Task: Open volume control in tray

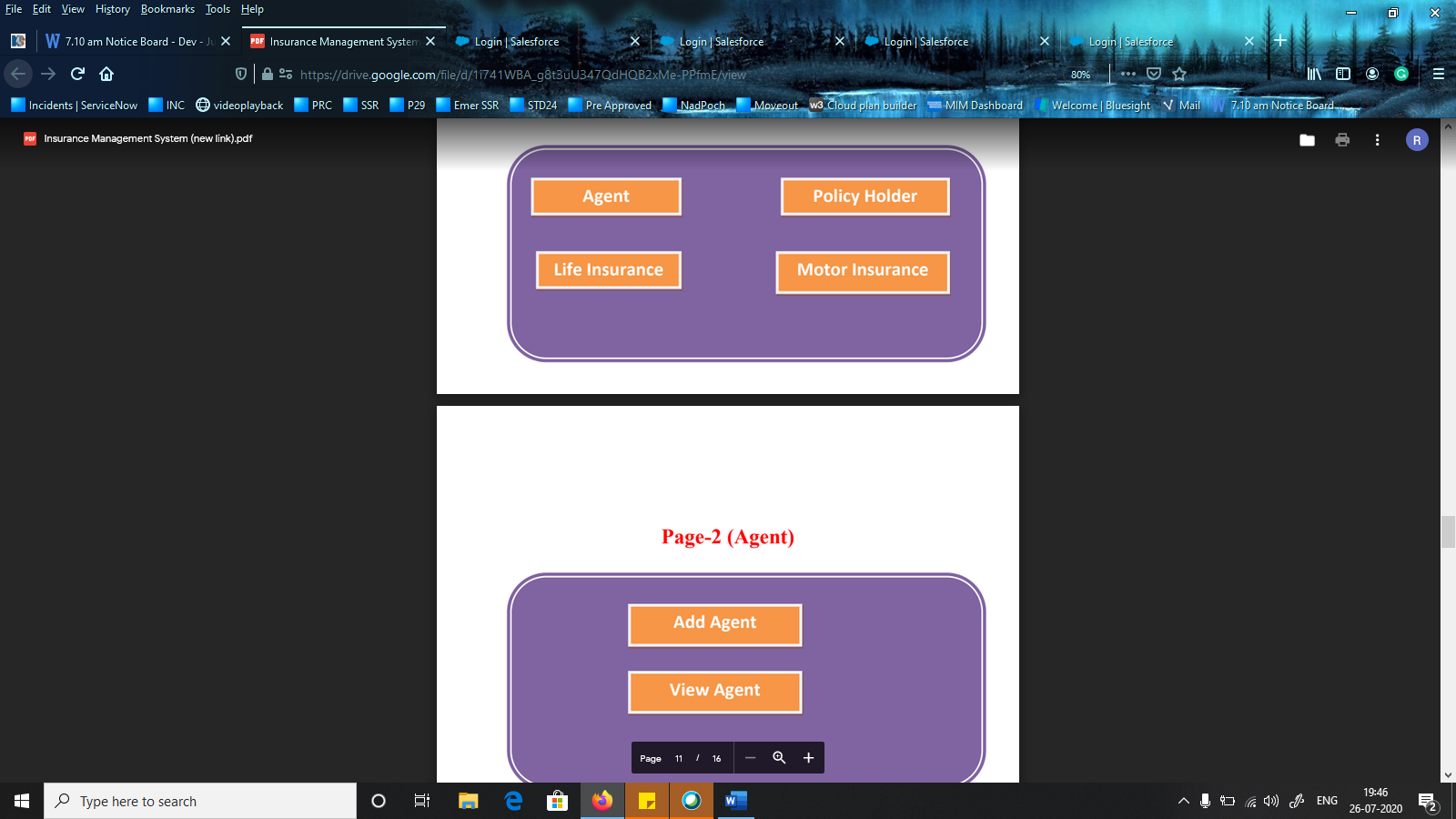Action: 1271,801
